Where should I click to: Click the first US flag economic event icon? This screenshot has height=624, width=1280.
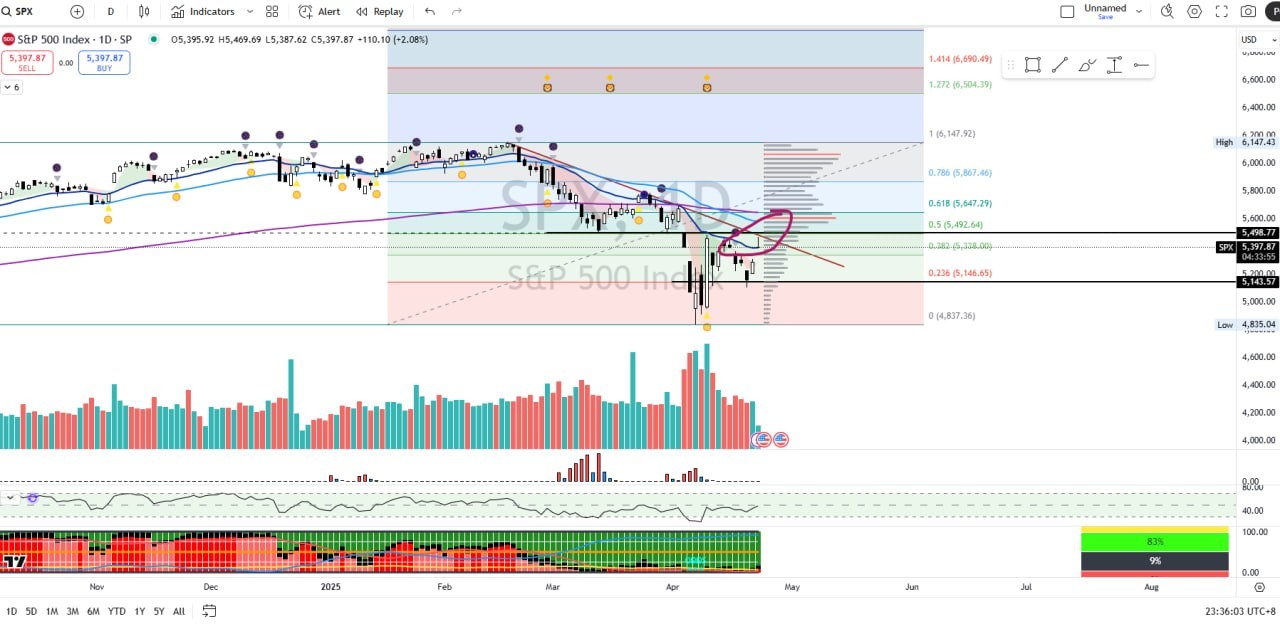[762, 439]
